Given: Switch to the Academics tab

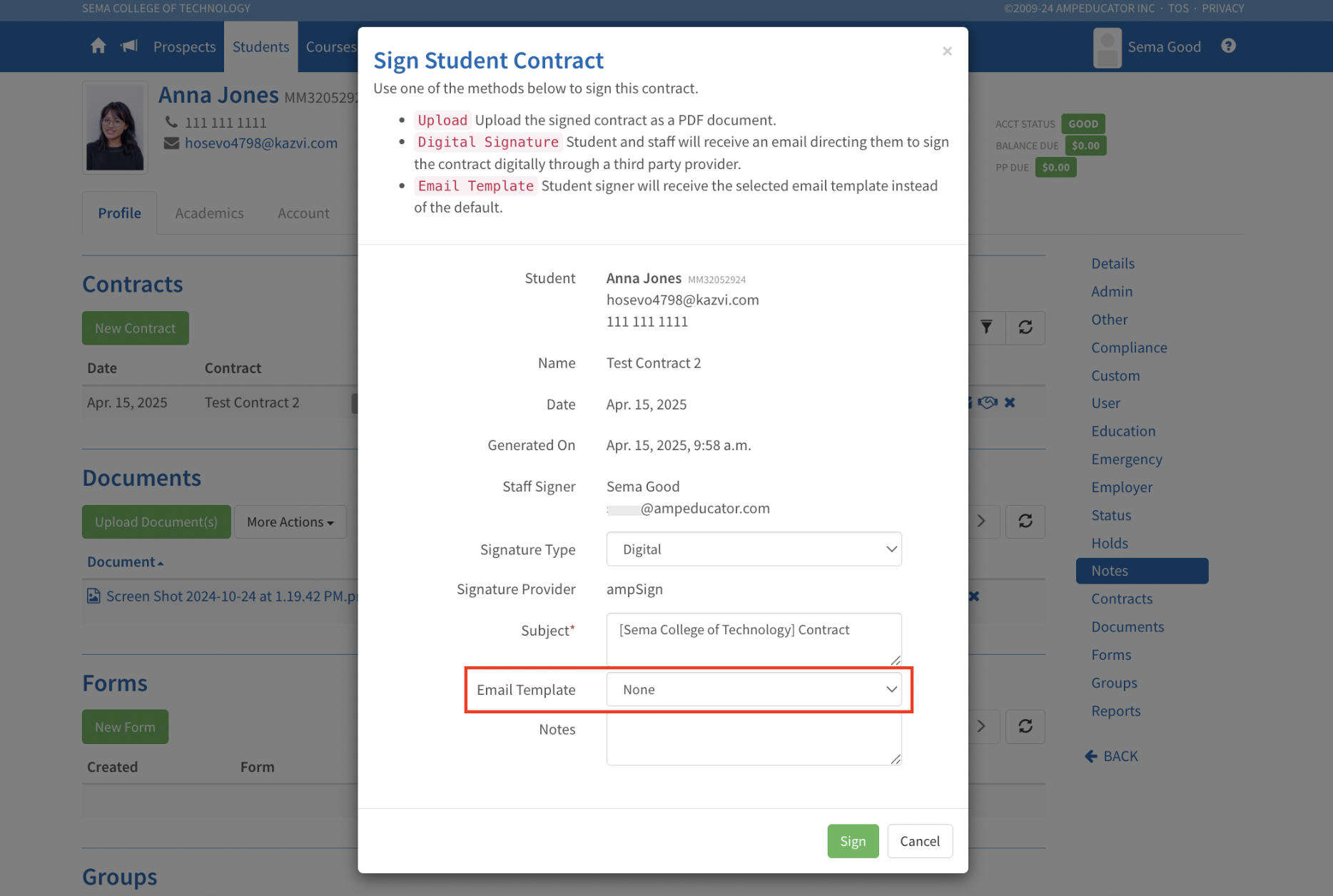Looking at the screenshot, I should click(x=209, y=213).
